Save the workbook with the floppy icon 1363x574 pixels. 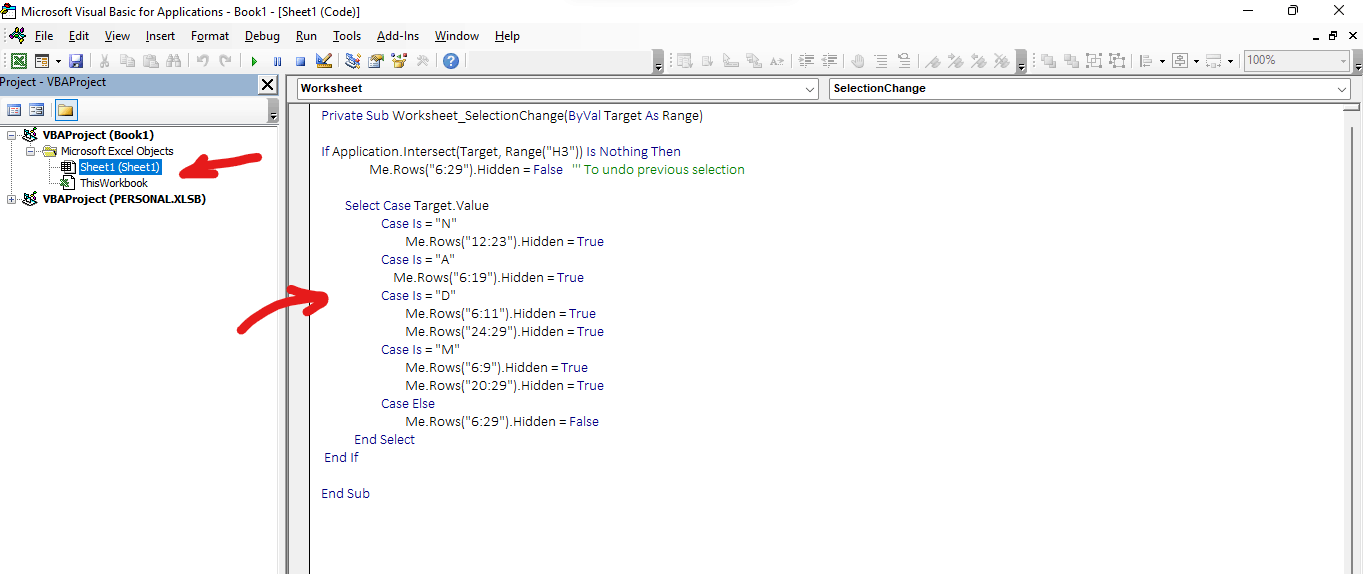click(x=76, y=61)
